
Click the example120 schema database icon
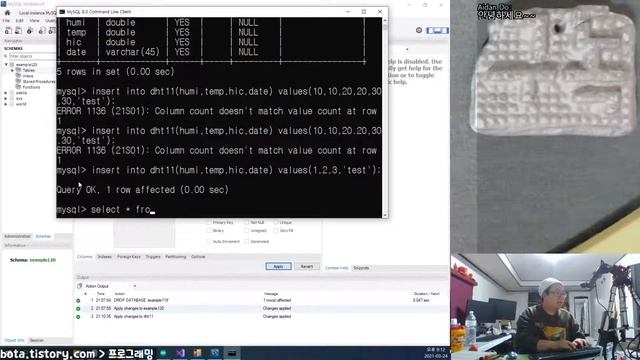(12, 64)
